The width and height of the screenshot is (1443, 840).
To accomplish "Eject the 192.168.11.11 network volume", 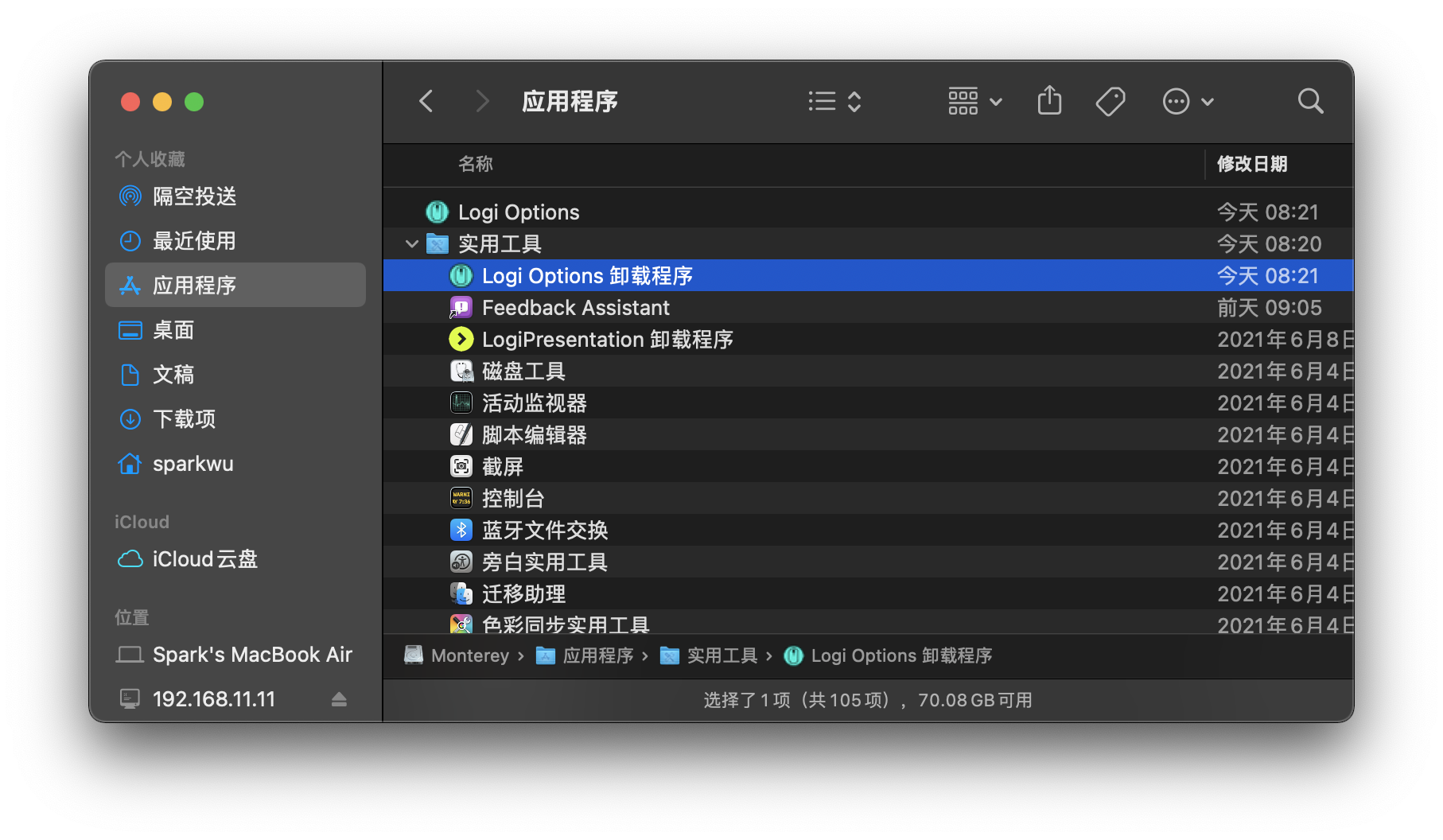I will (339, 699).
